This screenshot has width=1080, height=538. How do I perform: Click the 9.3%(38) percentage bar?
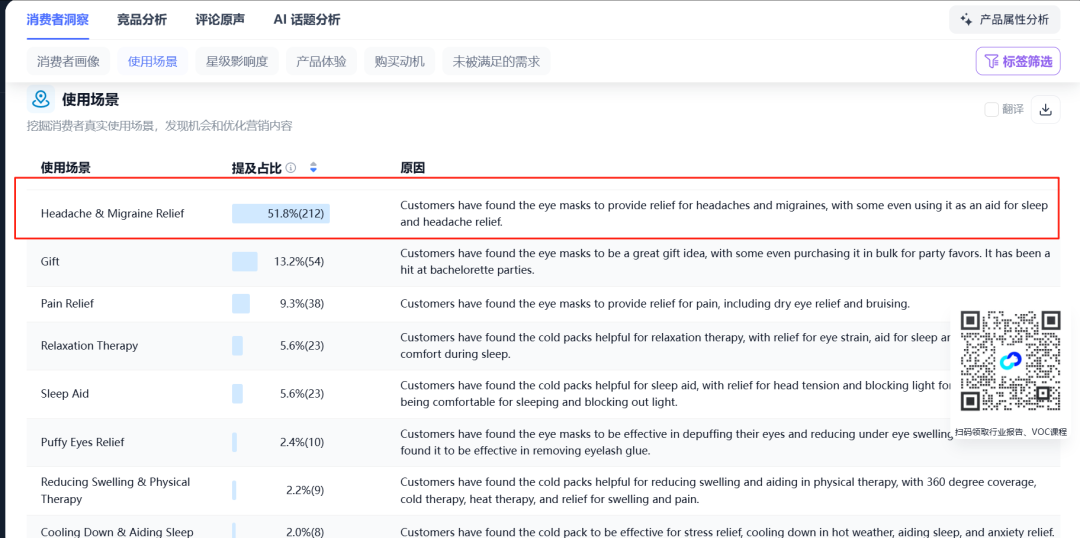(x=241, y=303)
